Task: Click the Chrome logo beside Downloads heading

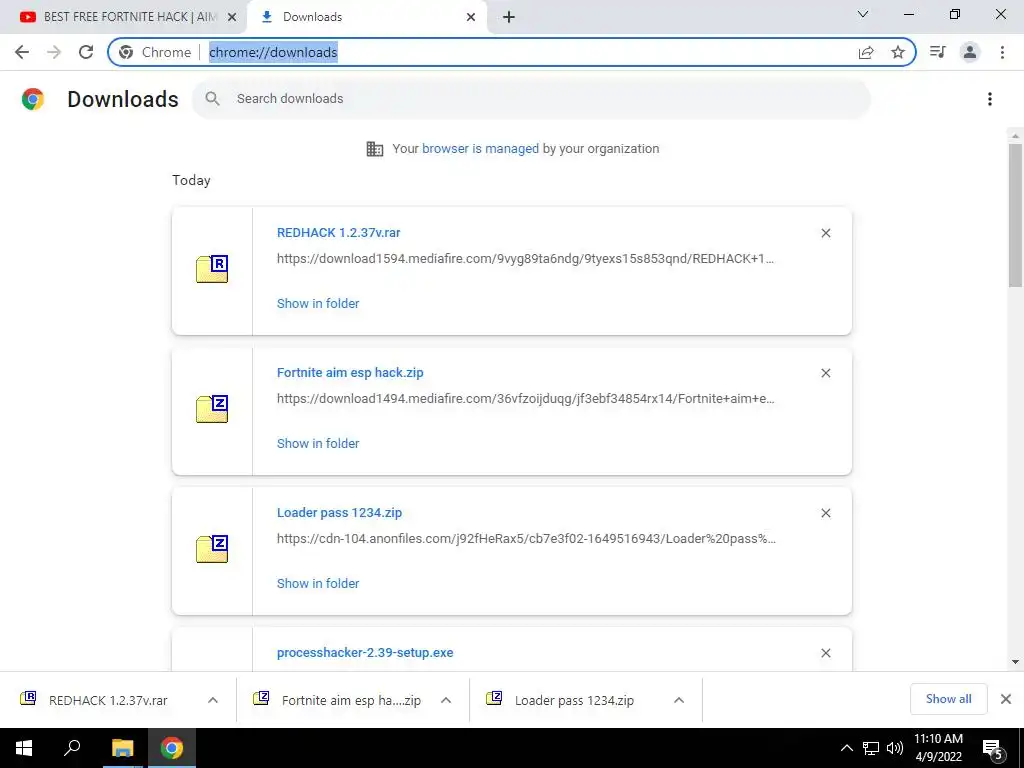Action: 33,99
